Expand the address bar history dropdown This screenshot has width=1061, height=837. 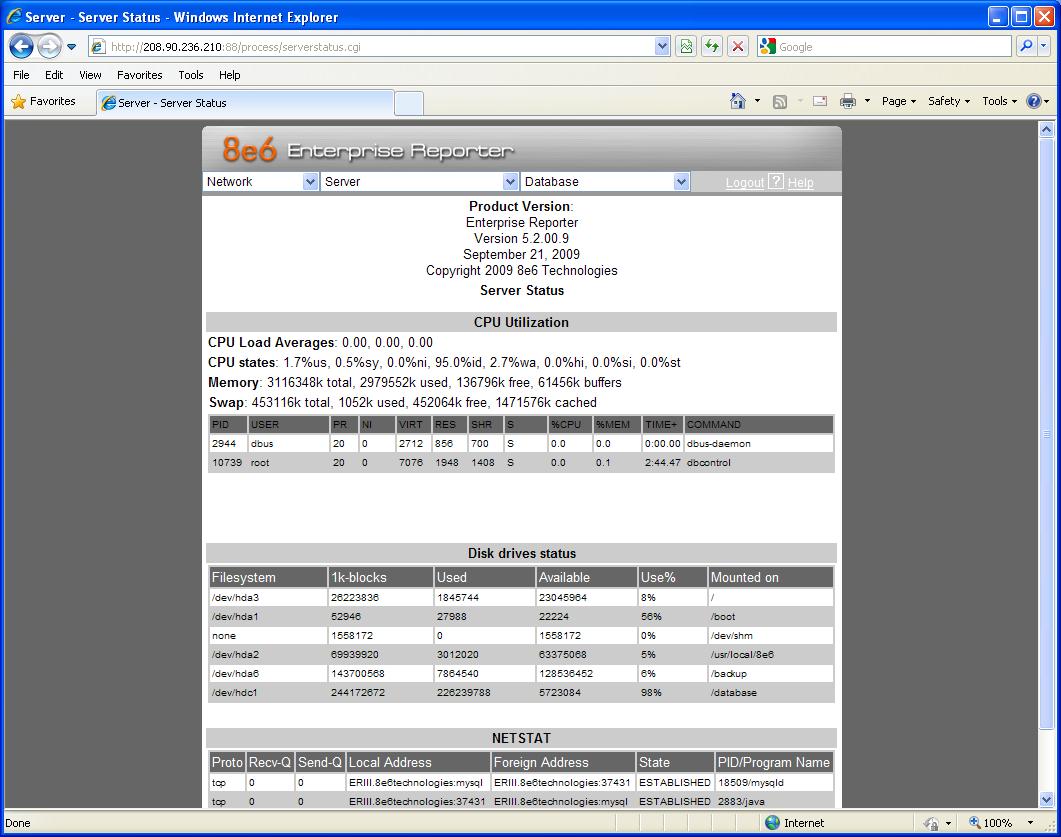pyautogui.click(x=662, y=47)
